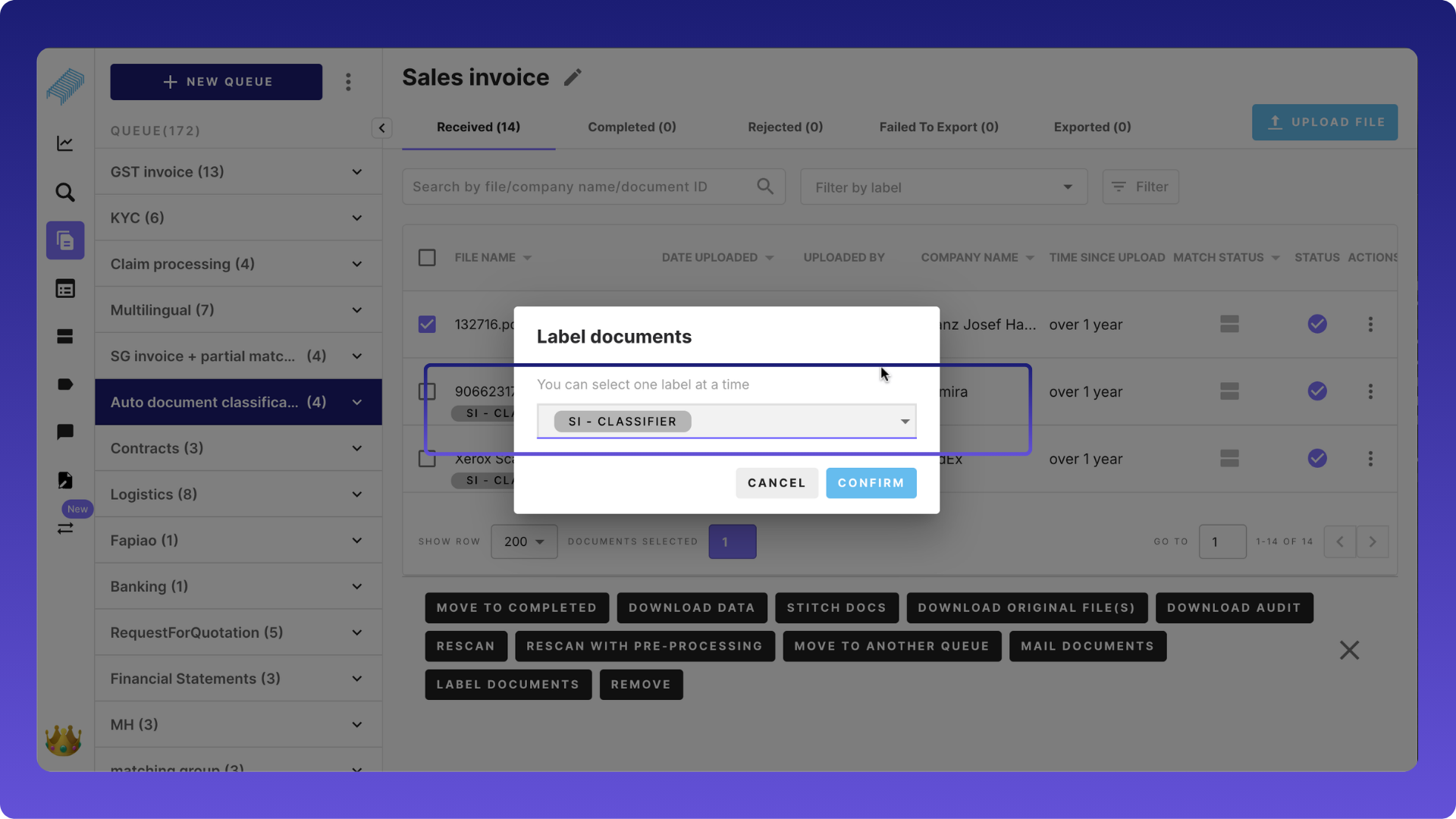Open the show row 200 dropdown
The image size is (1456, 819).
pyautogui.click(x=523, y=541)
